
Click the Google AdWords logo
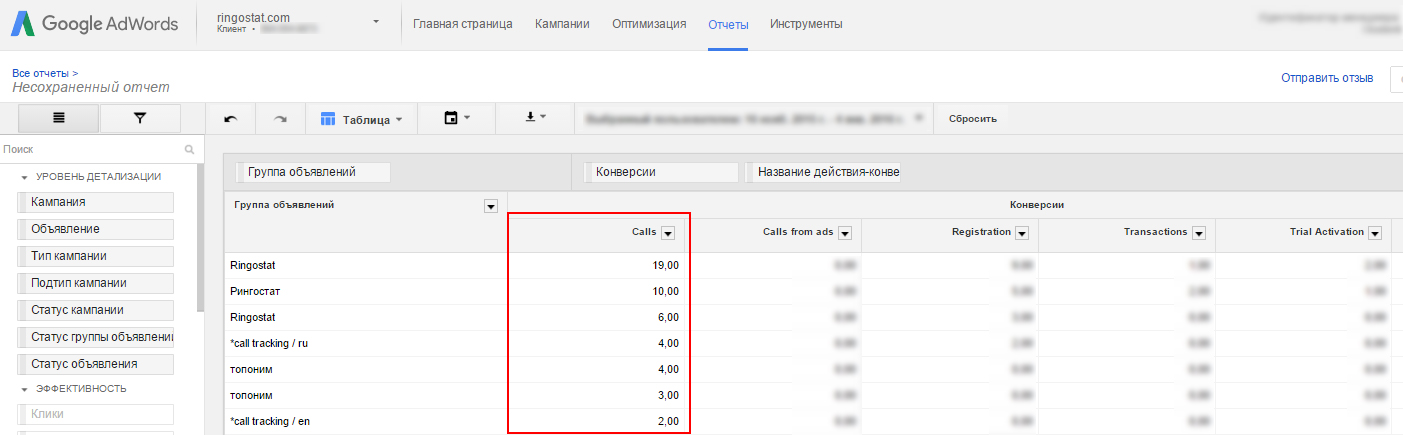click(x=95, y=24)
